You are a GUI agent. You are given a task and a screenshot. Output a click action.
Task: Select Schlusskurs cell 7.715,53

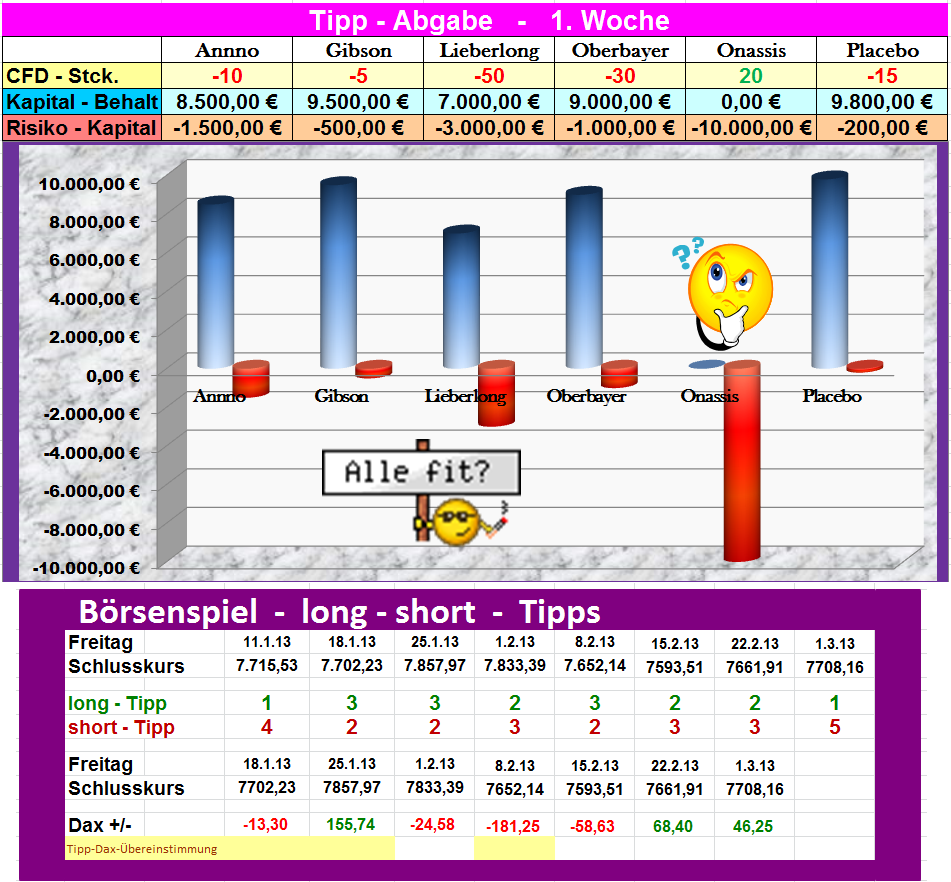[x=267, y=665]
